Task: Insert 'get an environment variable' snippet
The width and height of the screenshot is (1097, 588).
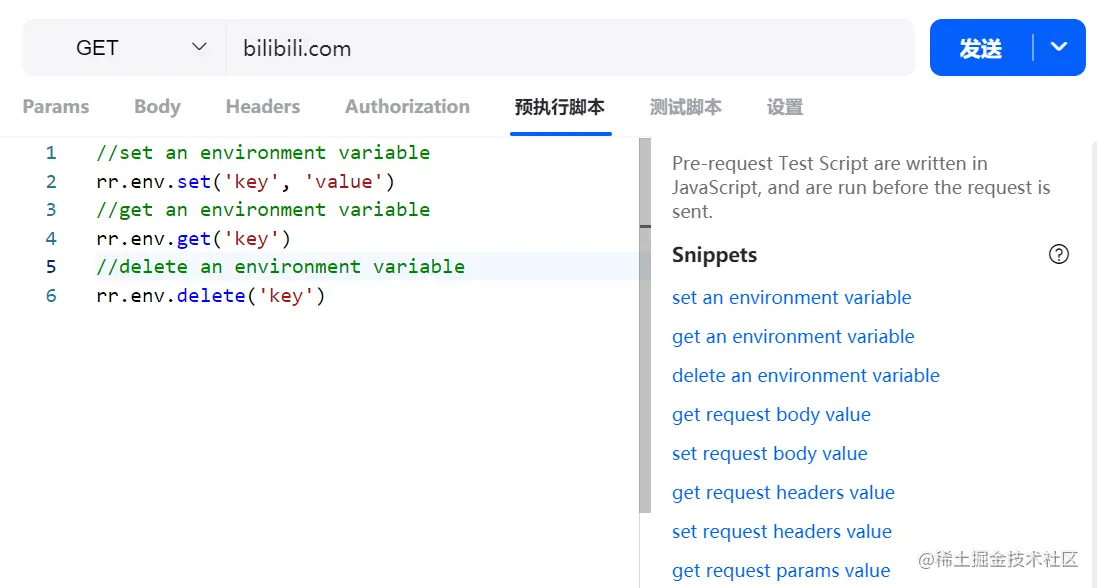Action: click(x=793, y=336)
